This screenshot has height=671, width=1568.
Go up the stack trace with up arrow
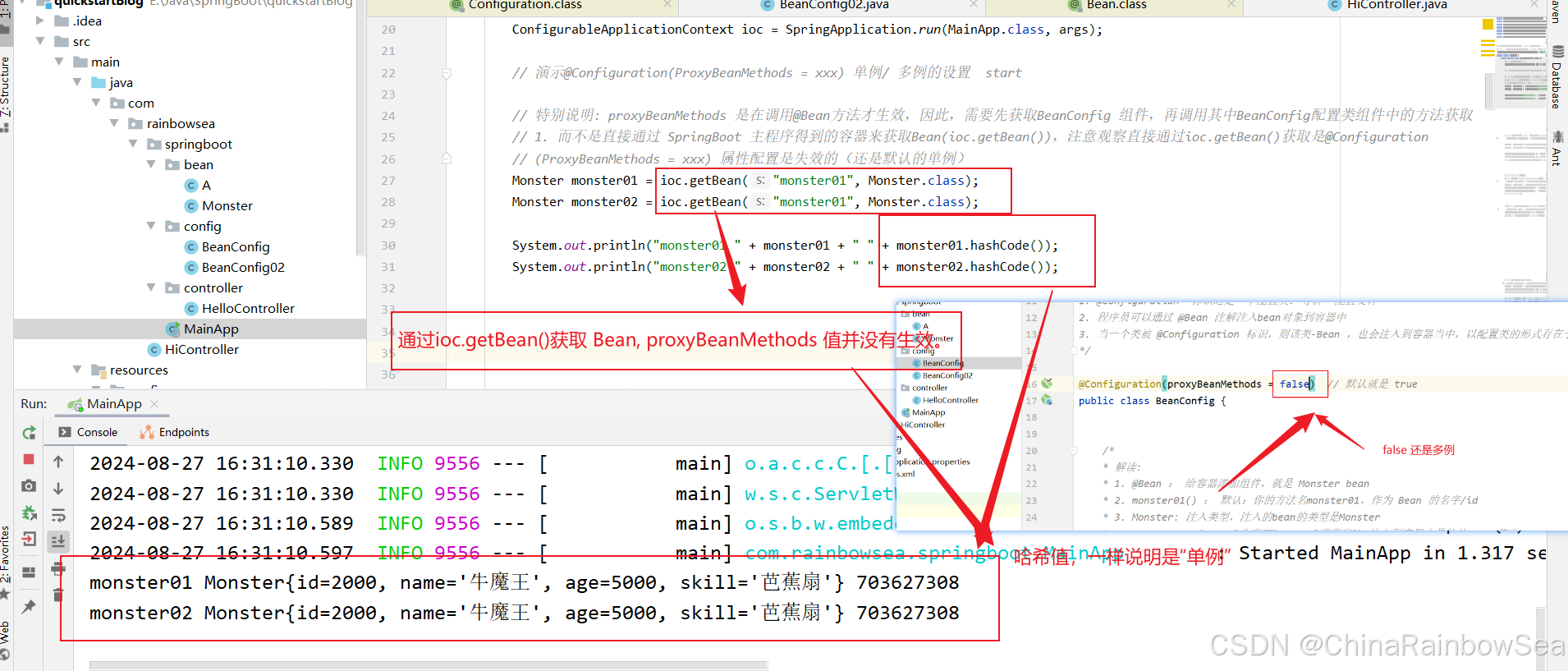58,462
